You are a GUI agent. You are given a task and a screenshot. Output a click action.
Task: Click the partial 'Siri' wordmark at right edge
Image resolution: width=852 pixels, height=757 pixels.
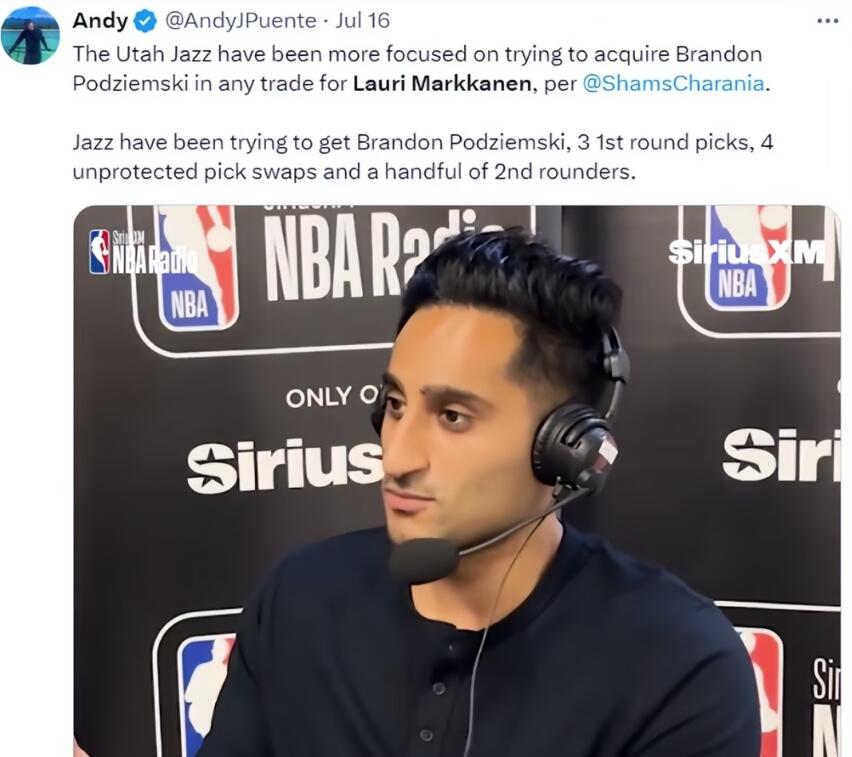(x=781, y=454)
